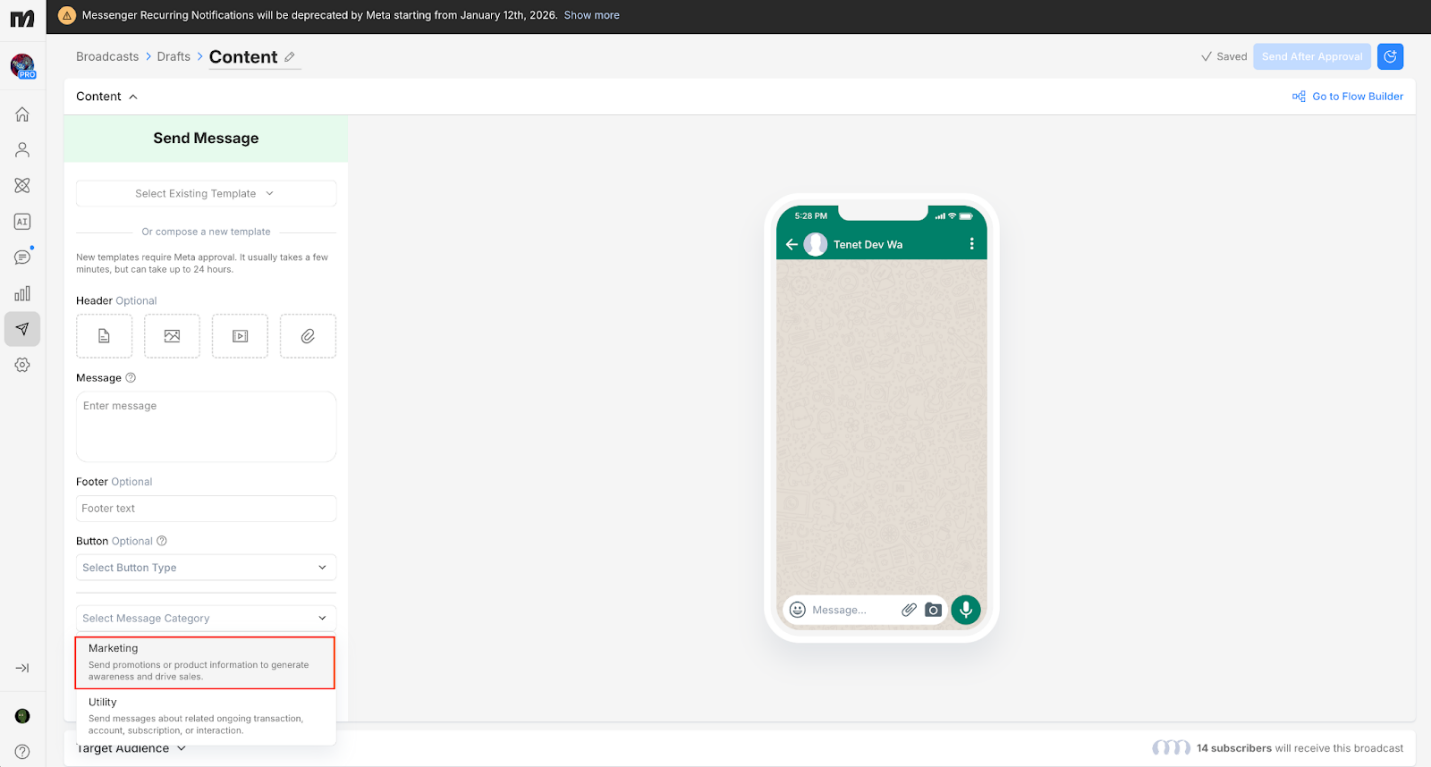The height and width of the screenshot is (767, 1431).
Task: Open the Home icon in sidebar
Action: coord(22,114)
